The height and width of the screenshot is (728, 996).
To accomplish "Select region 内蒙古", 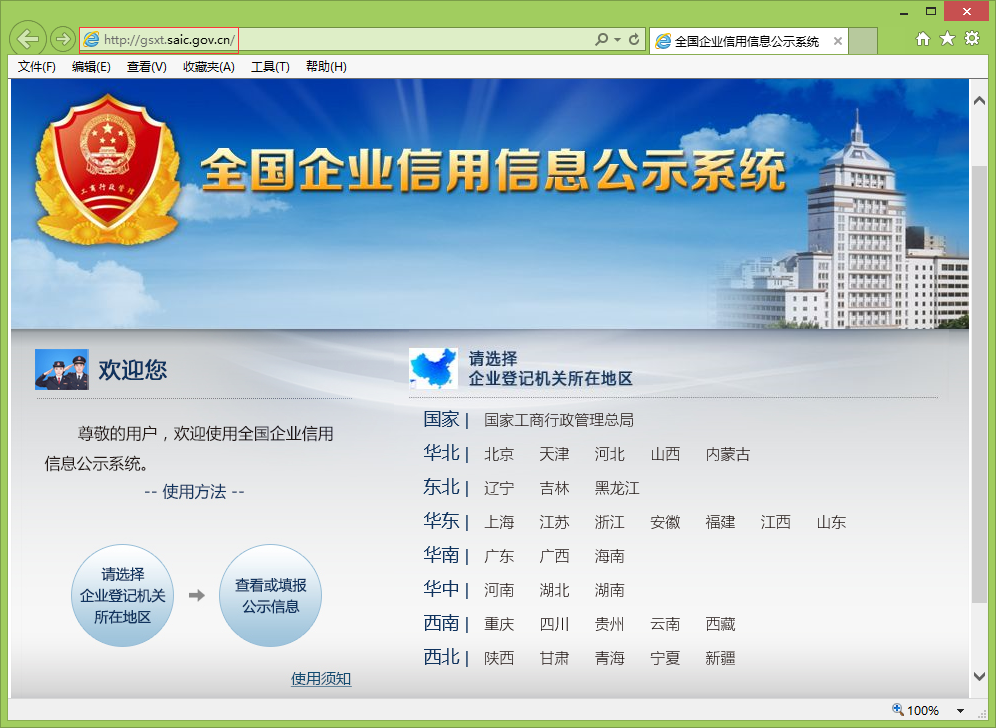I will (x=728, y=454).
